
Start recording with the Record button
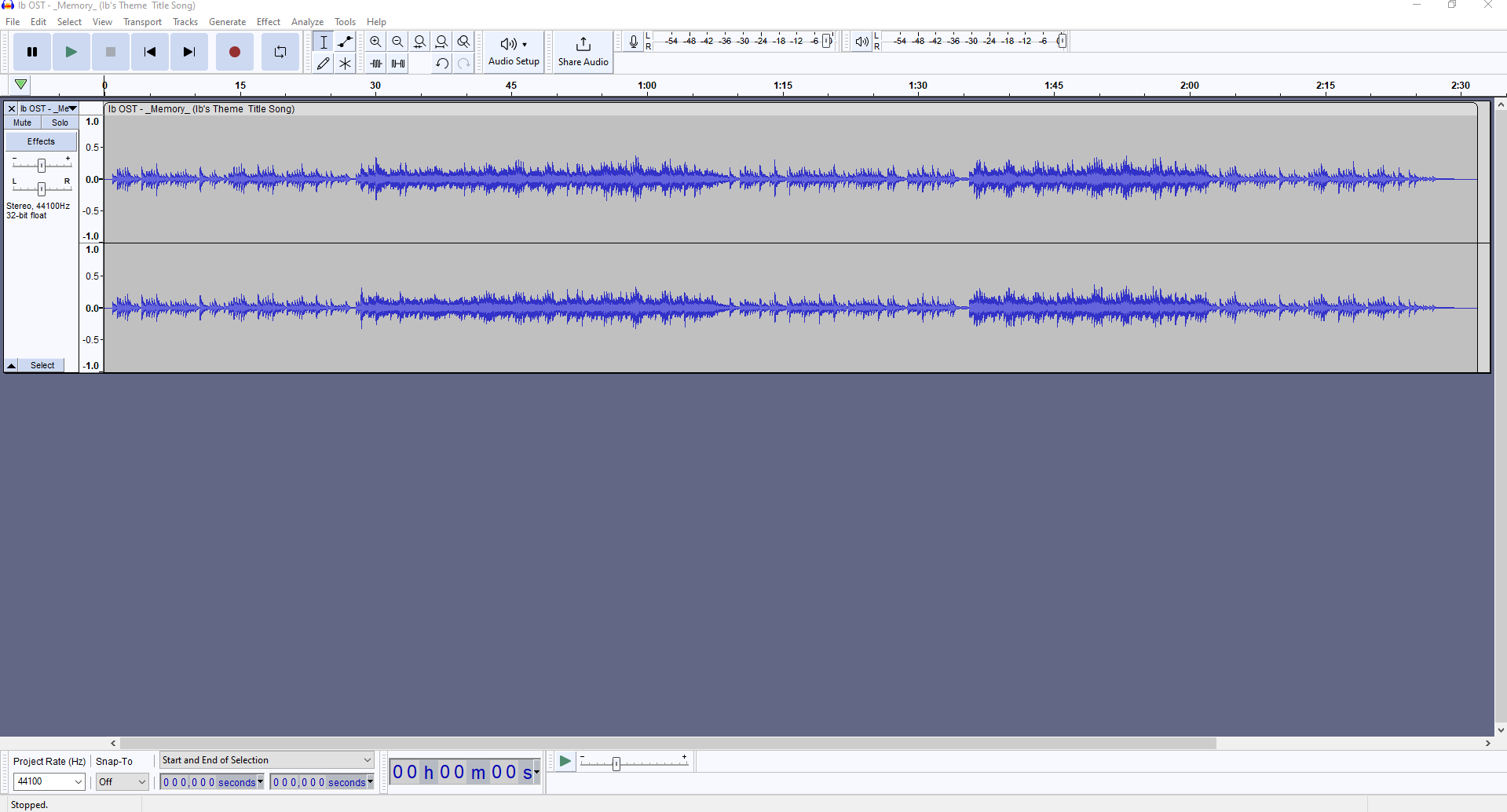235,52
